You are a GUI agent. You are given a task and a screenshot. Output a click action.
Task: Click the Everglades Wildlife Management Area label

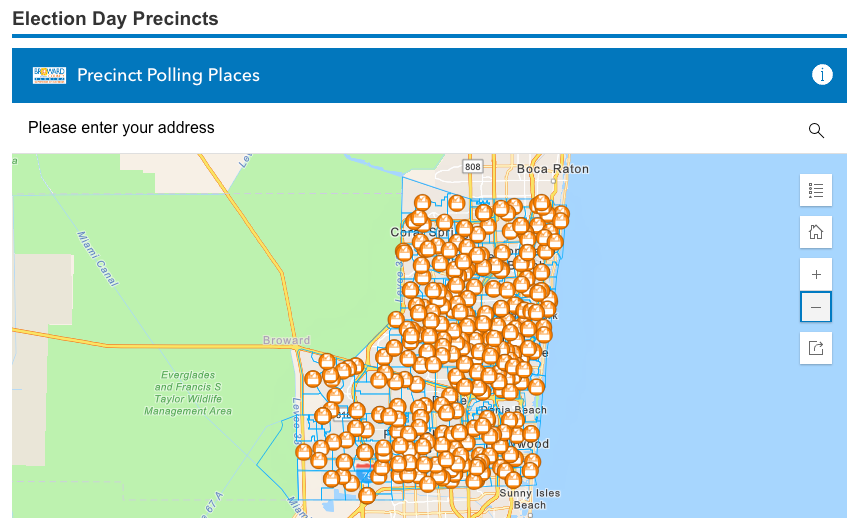(x=188, y=393)
